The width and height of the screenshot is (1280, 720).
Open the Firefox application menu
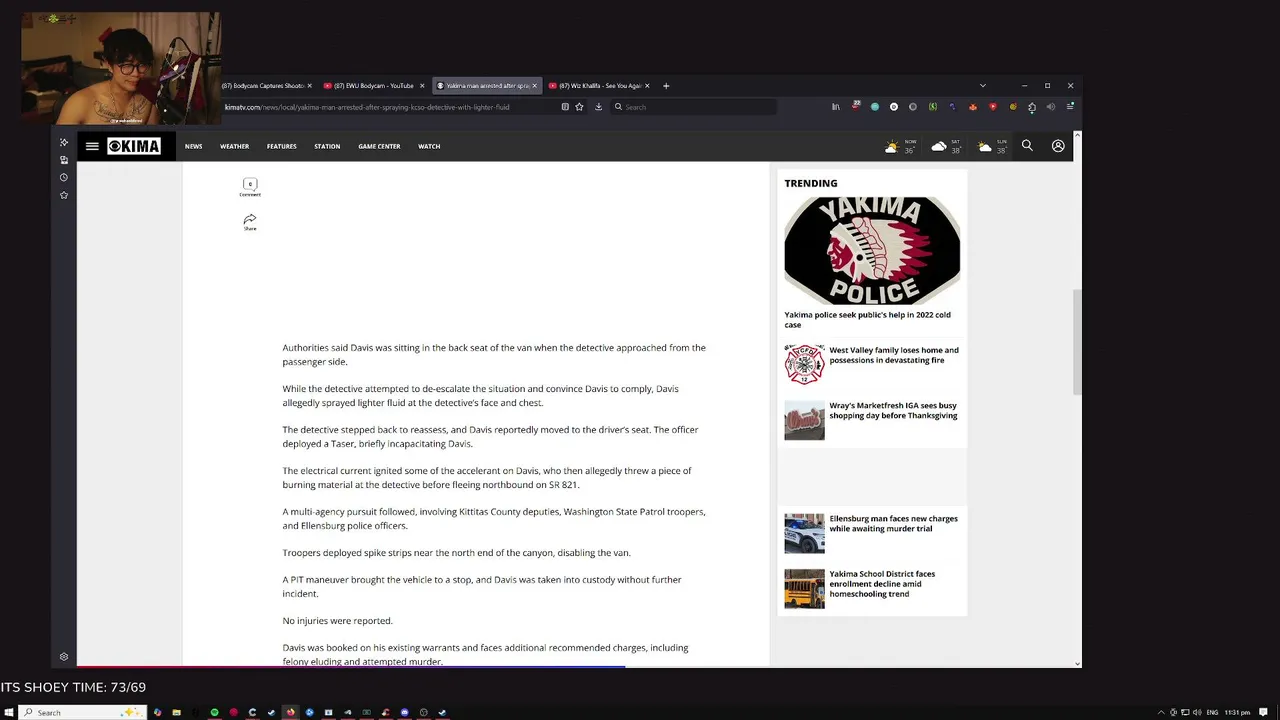coord(1070,107)
